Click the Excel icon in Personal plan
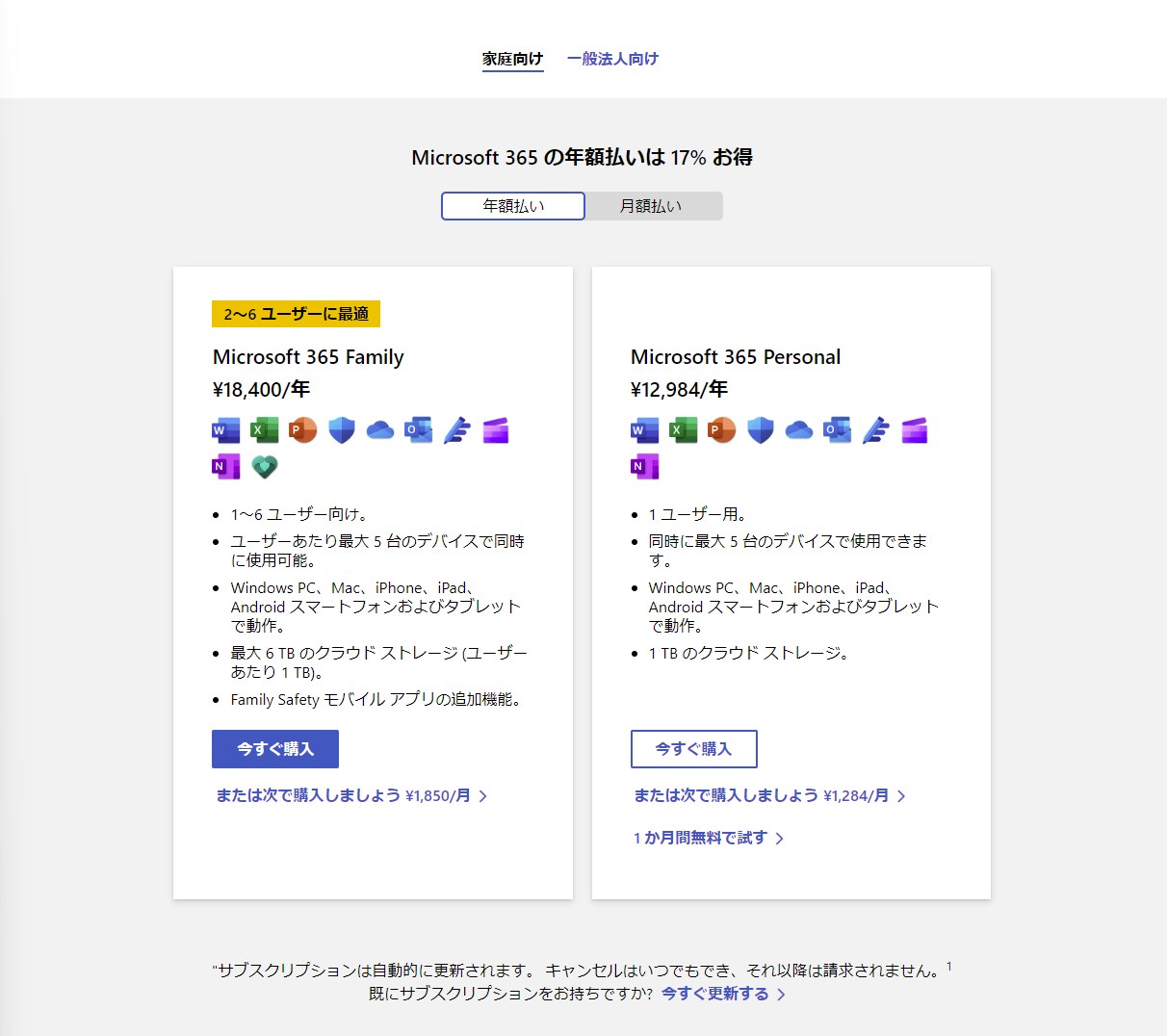 [684, 430]
